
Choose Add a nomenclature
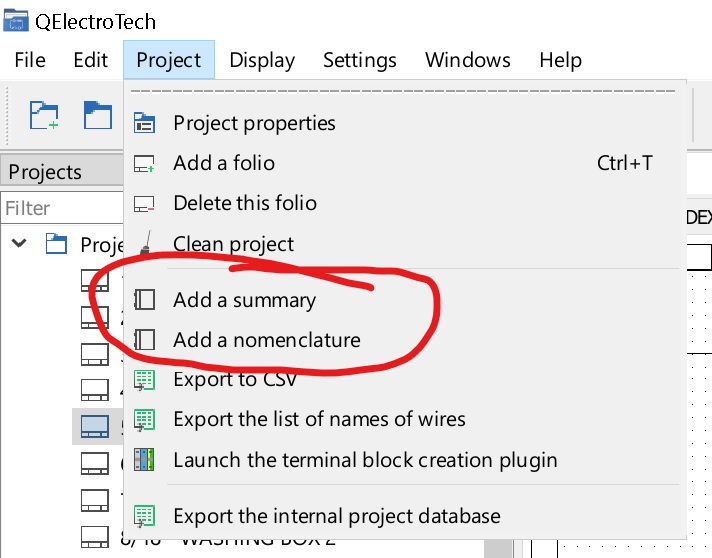point(266,340)
